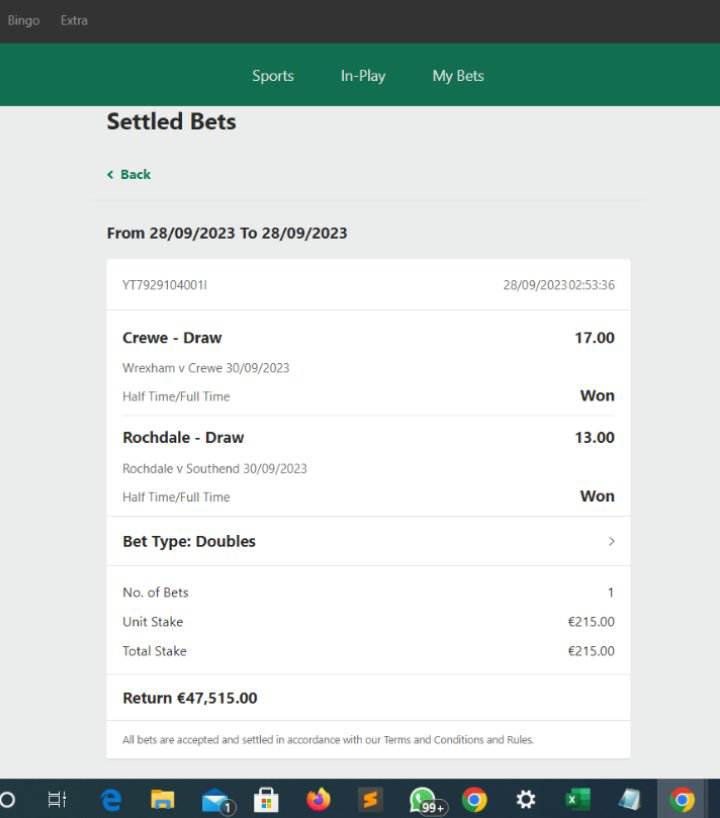Open the Mail app with unread badge

[x=216, y=801]
